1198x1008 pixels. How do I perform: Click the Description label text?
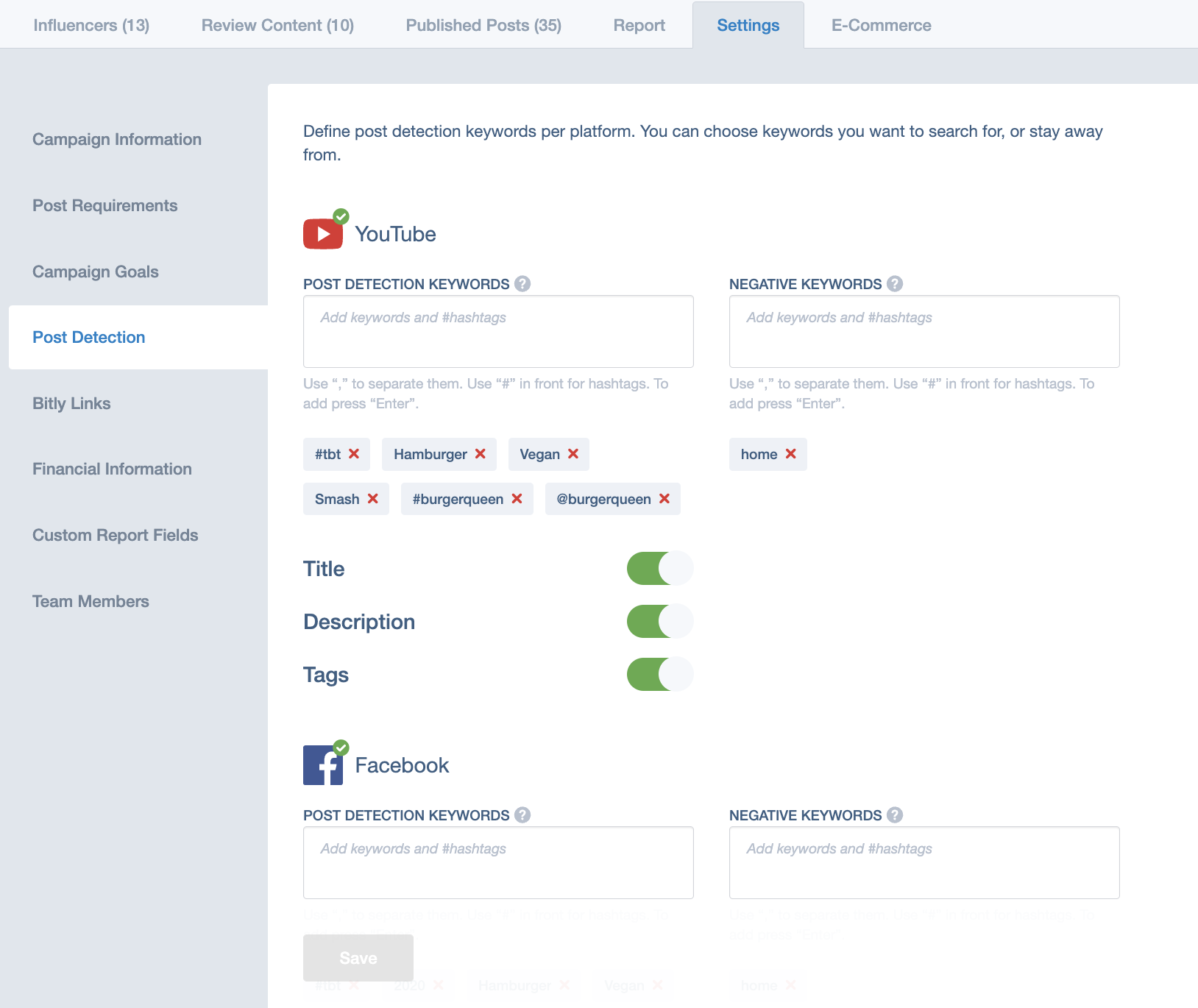(359, 622)
